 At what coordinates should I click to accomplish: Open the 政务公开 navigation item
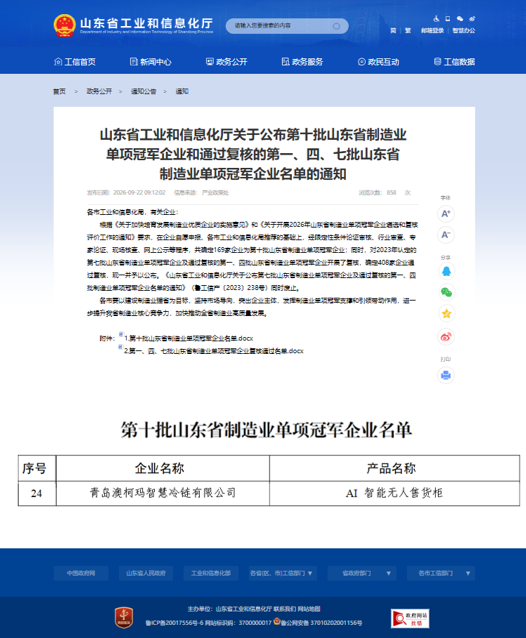click(x=226, y=62)
